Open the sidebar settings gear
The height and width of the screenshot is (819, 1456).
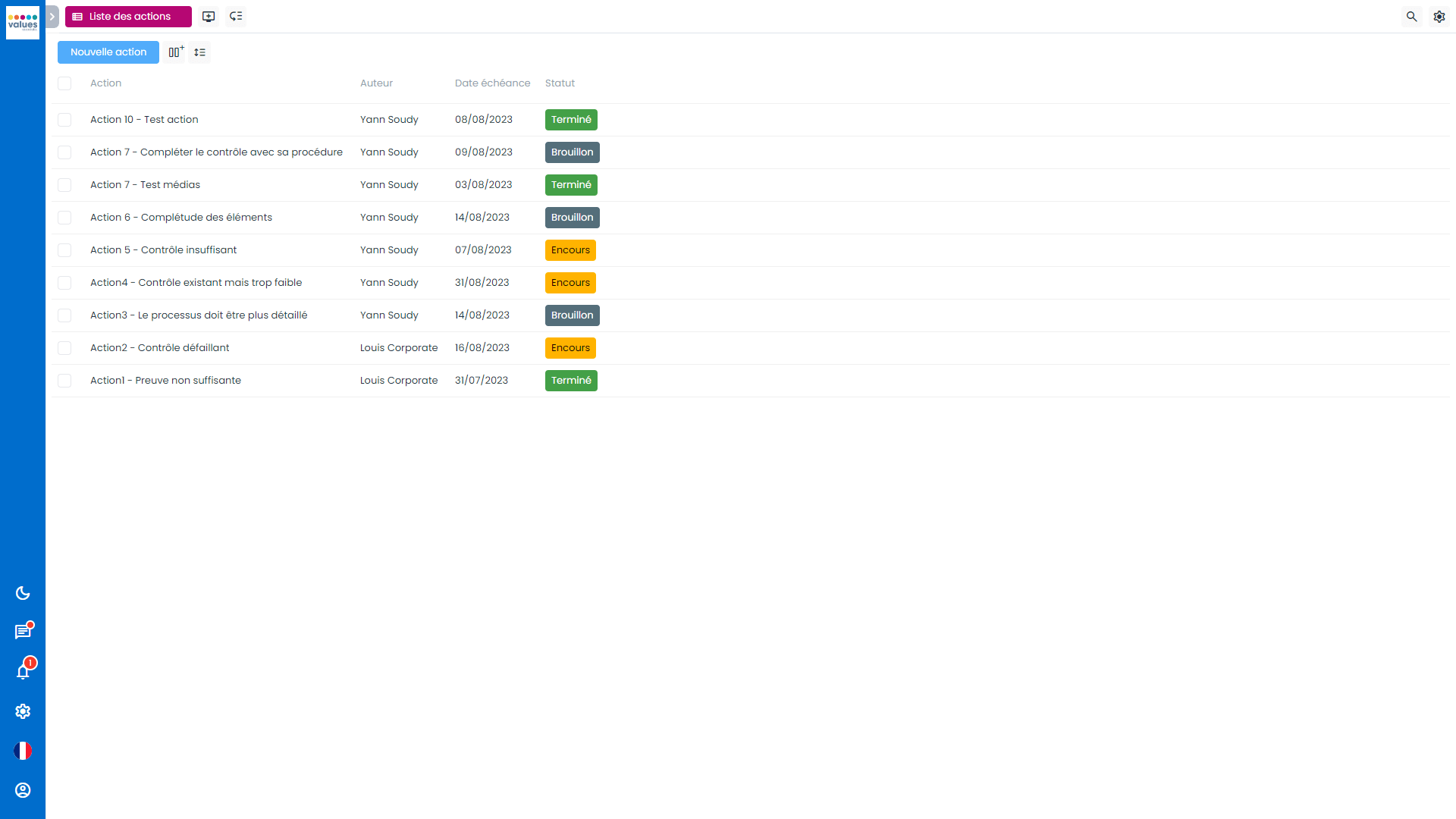coord(23,711)
